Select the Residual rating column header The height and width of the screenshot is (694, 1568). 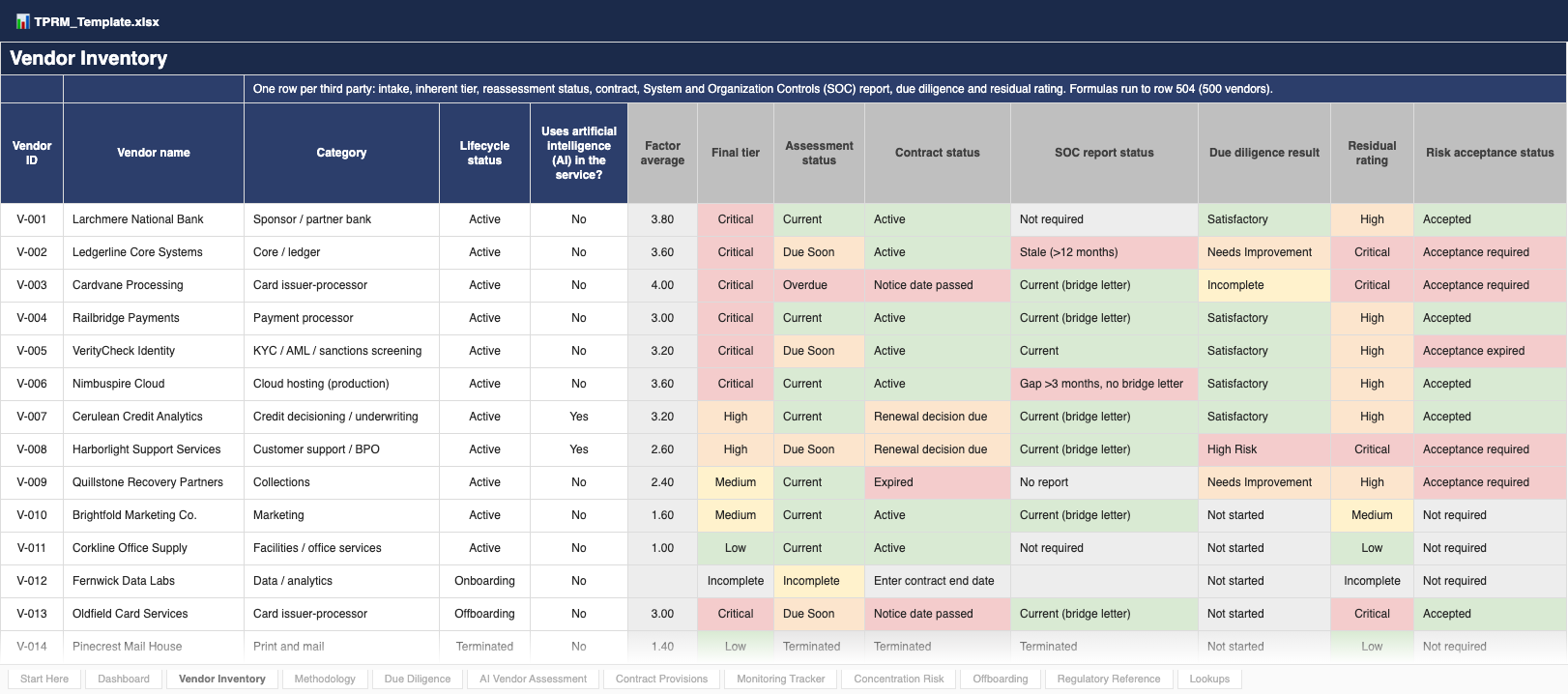[x=1372, y=153]
